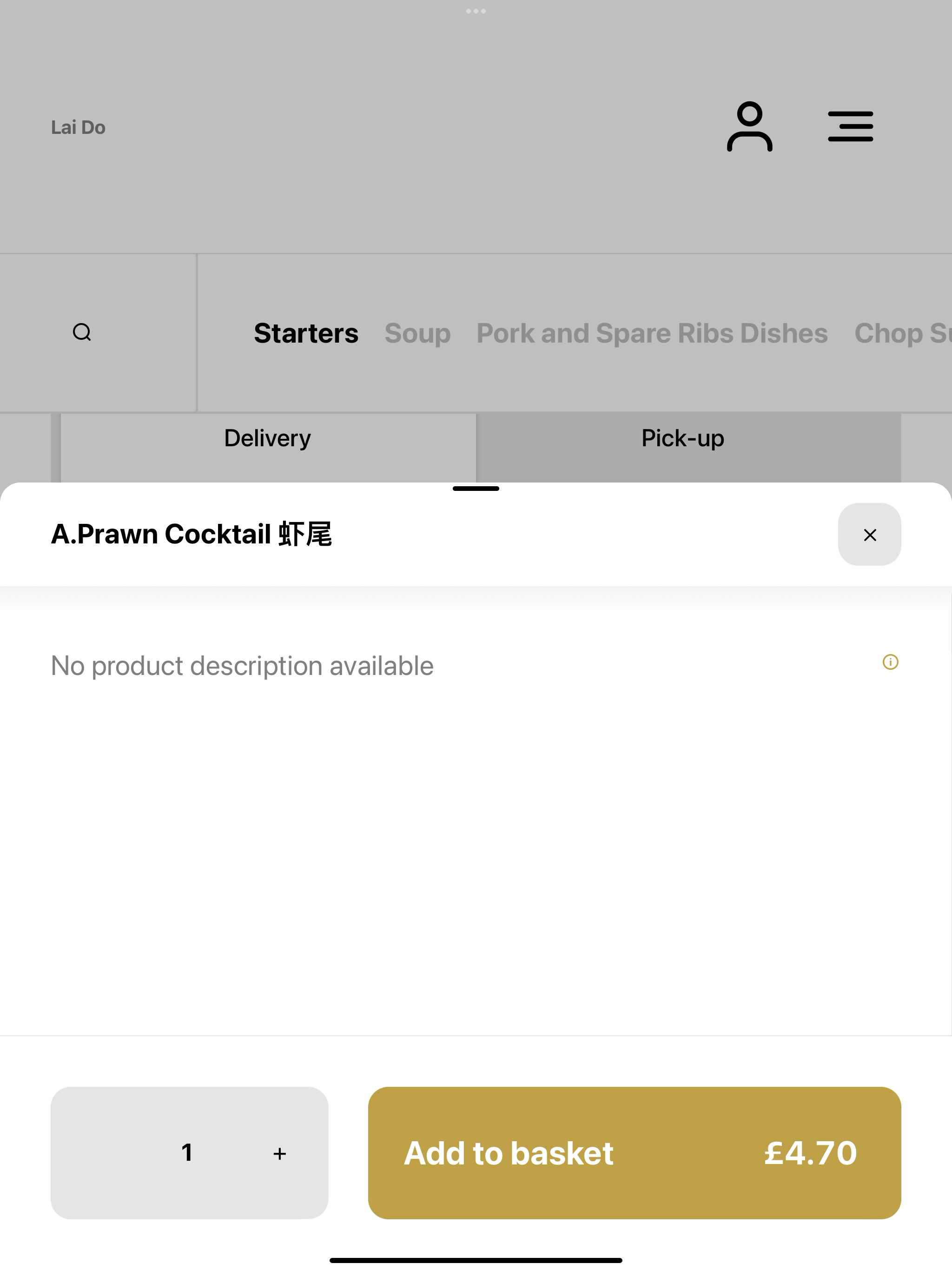Open the partially visible Chop Suey tab

(903, 333)
